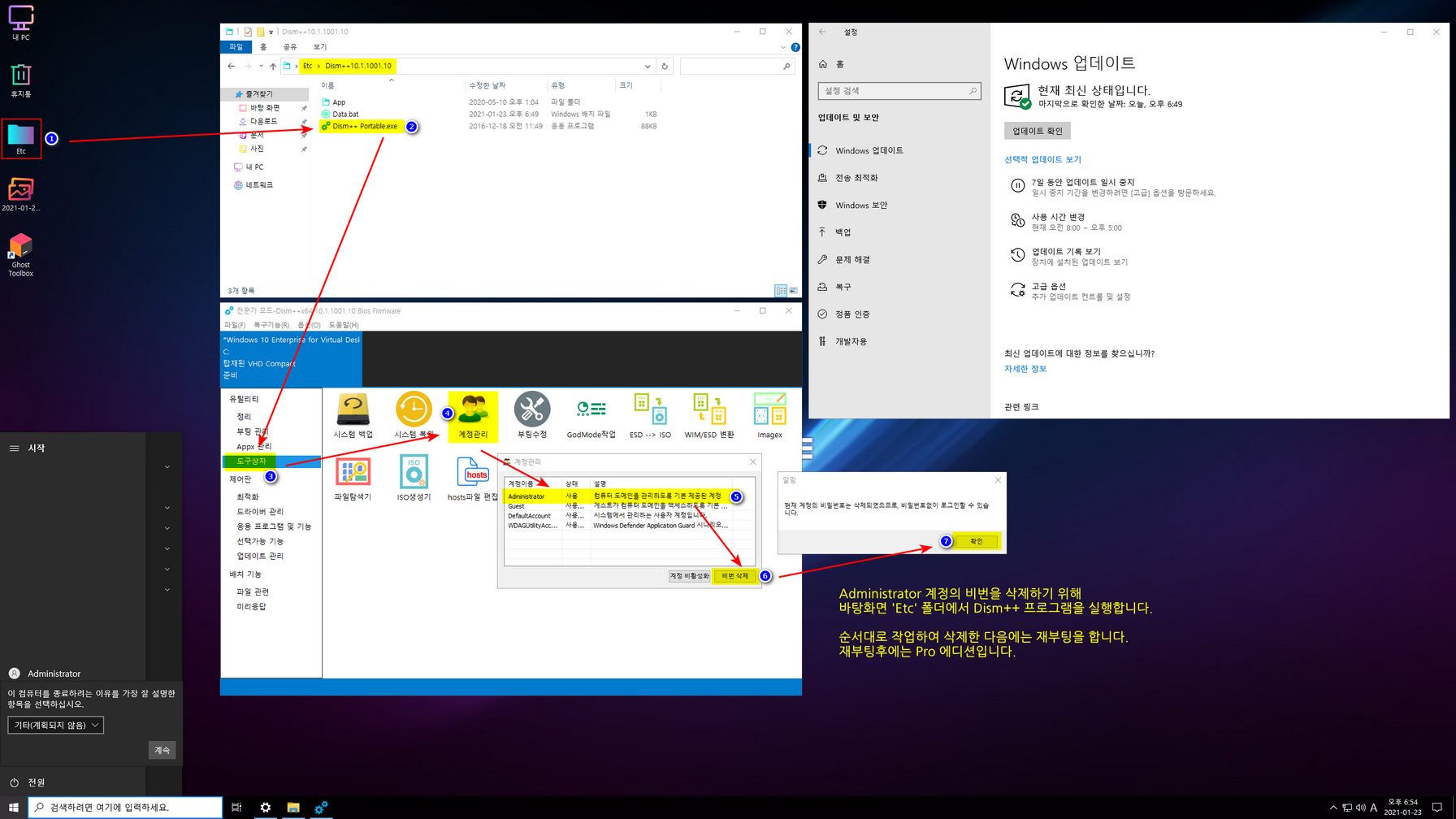The height and width of the screenshot is (819, 1456).
Task: Go up one folder in Explorer
Action: (273, 67)
